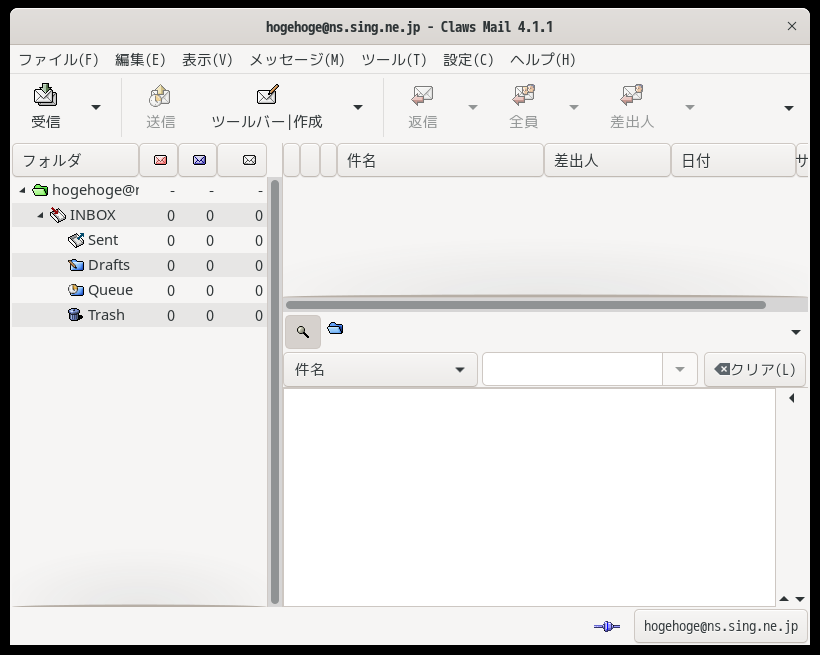Click the INBOX folder icon

click(58, 215)
